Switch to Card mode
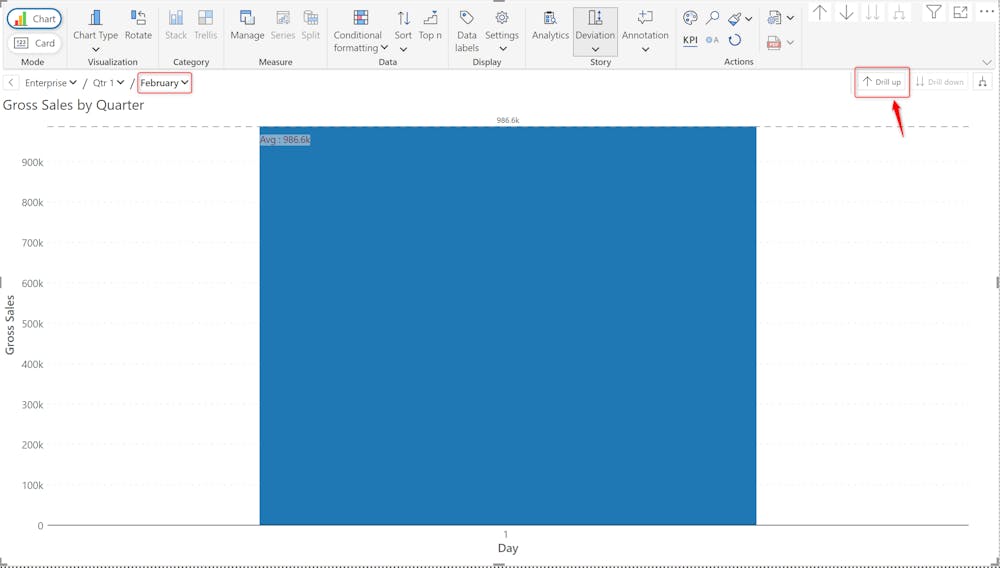The width and height of the screenshot is (1000, 568). (x=34, y=43)
